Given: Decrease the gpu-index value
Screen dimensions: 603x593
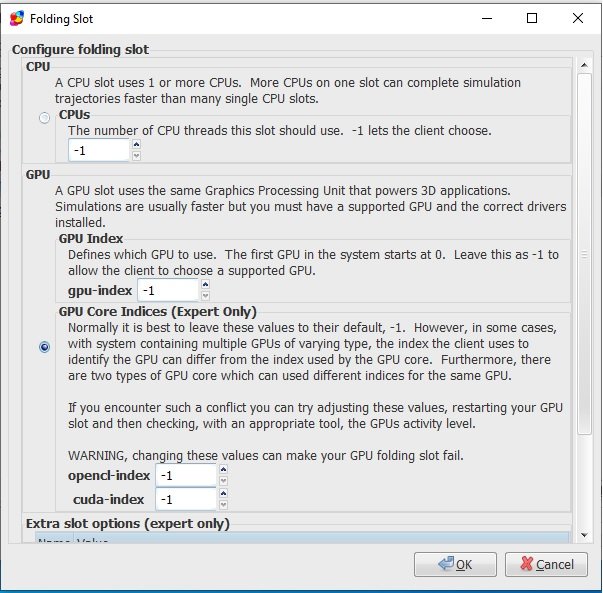Looking at the screenshot, I should tap(205, 296).
